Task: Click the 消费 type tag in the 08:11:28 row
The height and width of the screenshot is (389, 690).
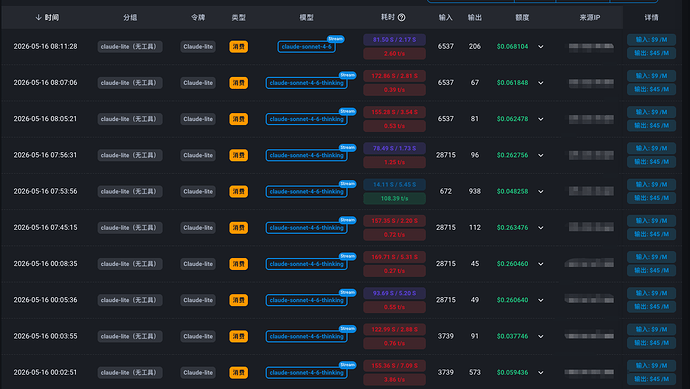Action: 239,47
